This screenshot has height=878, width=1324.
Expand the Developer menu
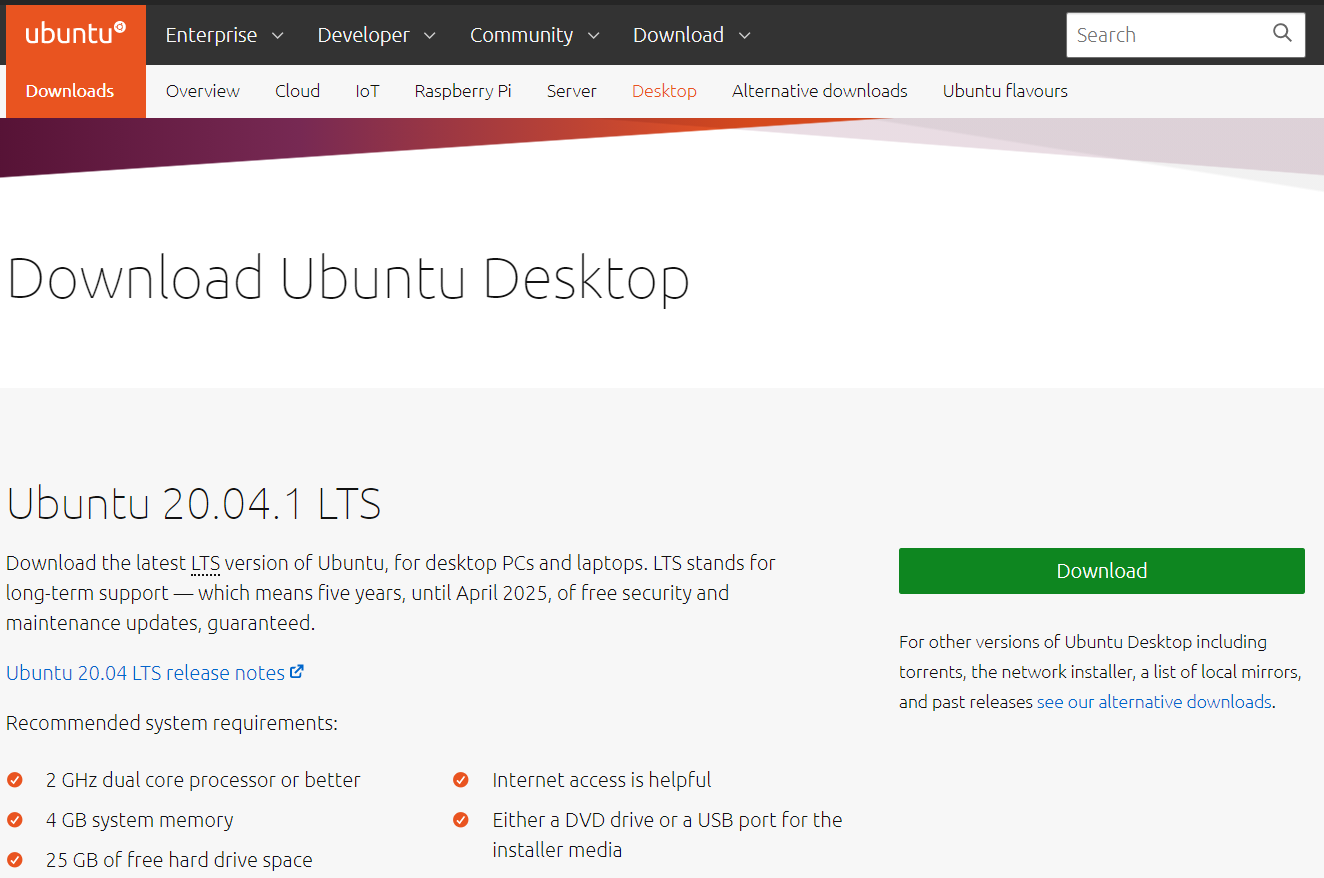click(377, 35)
